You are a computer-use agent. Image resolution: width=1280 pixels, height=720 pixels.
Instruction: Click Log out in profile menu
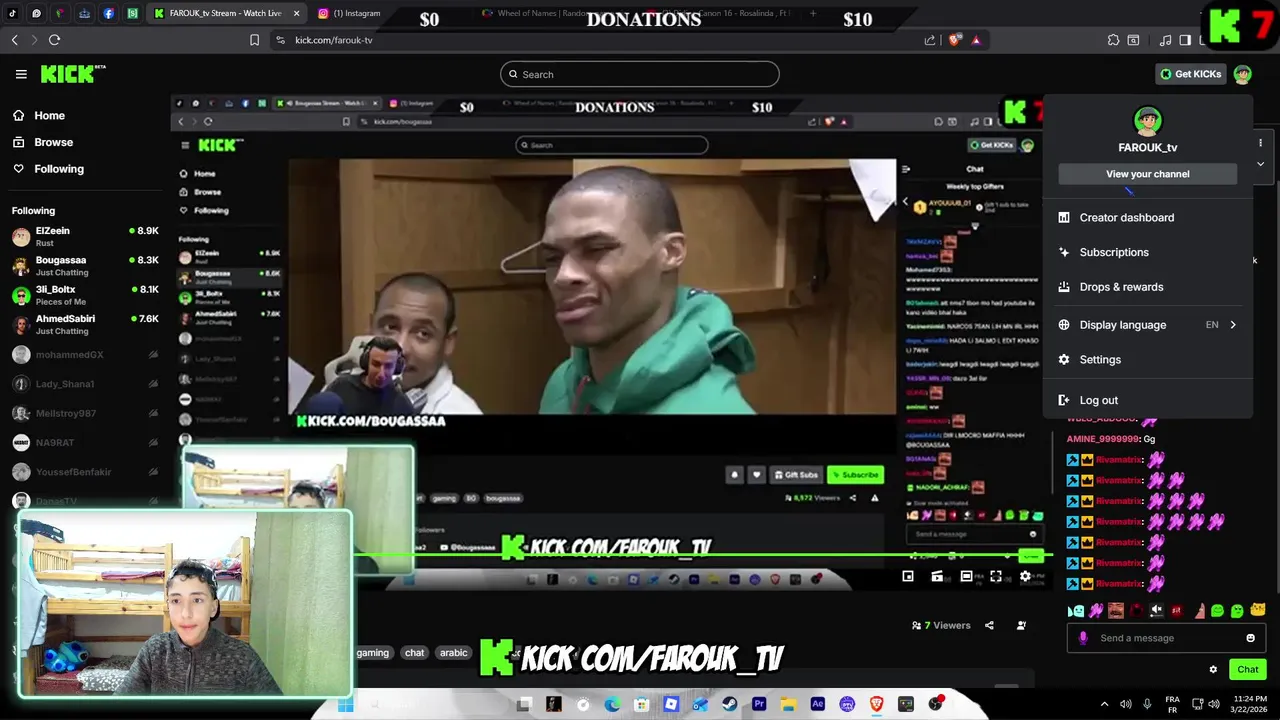coord(1147,400)
